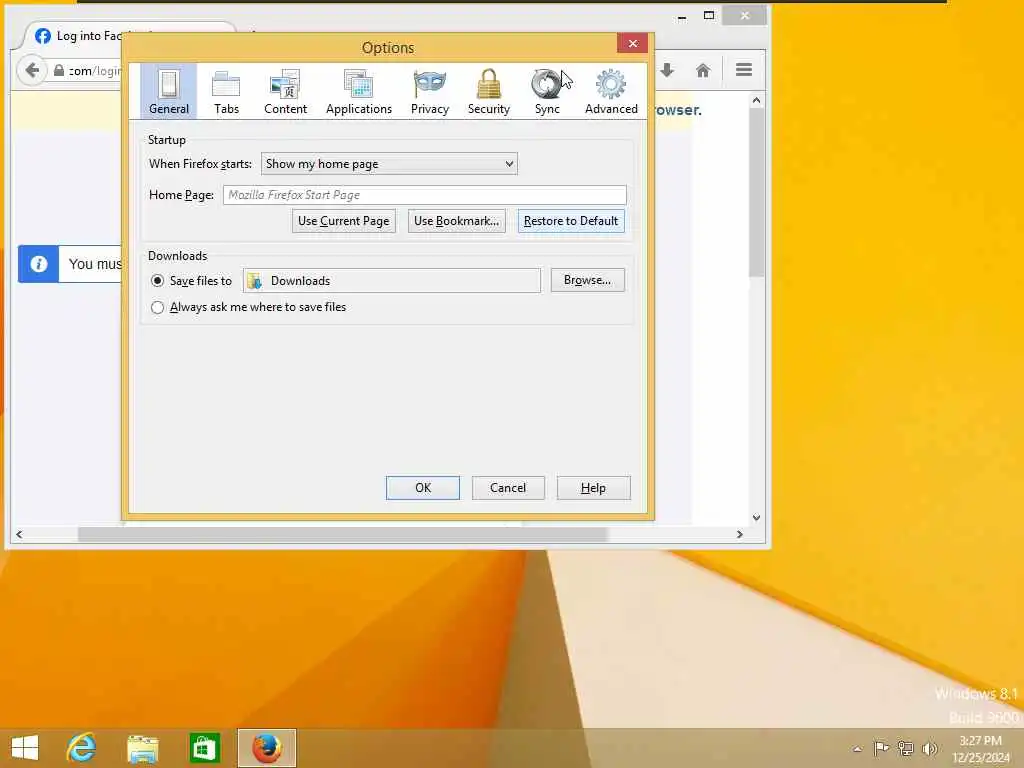This screenshot has width=1024, height=768.
Task: Minimize the Firefox window
Action: click(x=682, y=16)
